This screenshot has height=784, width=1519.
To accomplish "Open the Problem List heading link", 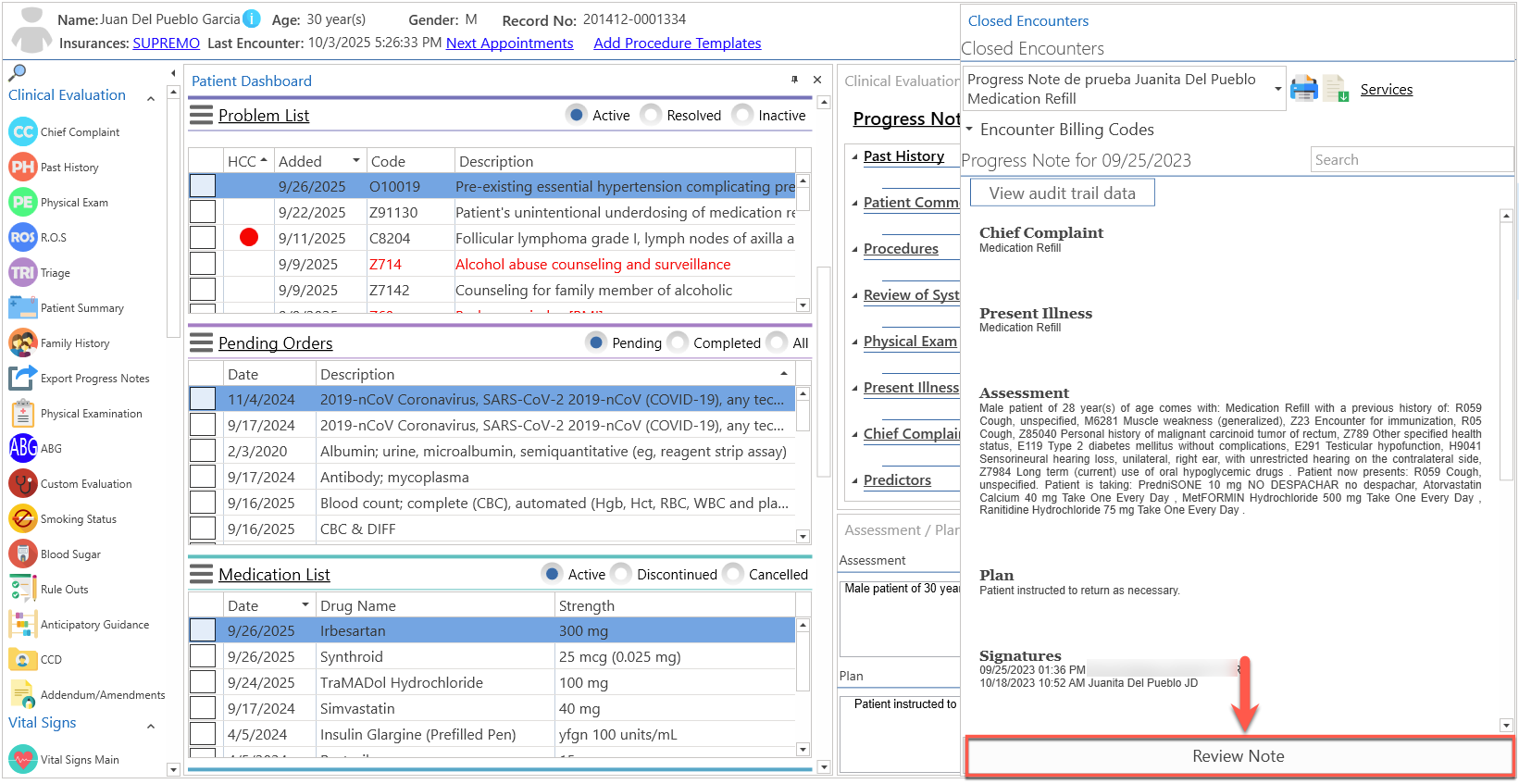I will click(264, 116).
